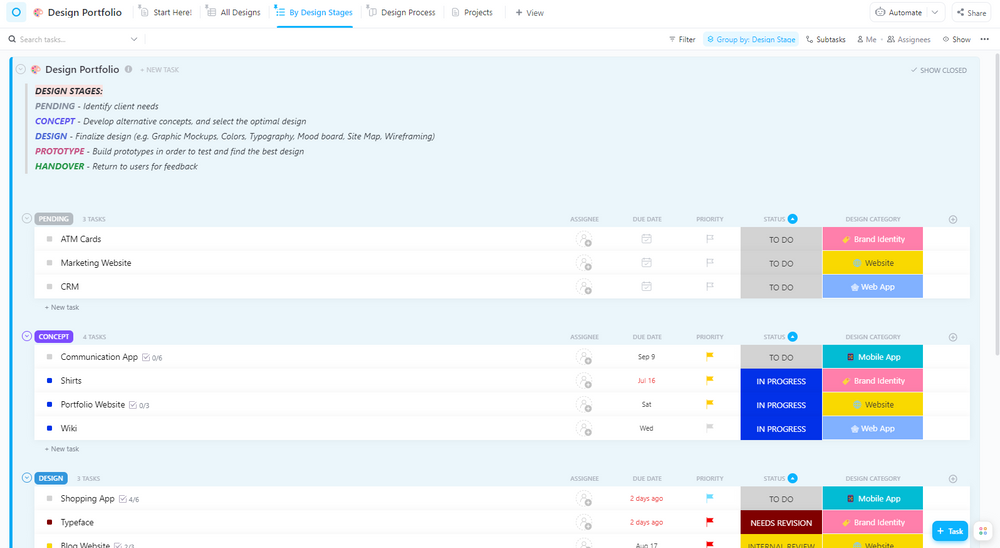1000x548 pixels.
Task: Switch to the All Designs tab
Action: click(x=232, y=13)
